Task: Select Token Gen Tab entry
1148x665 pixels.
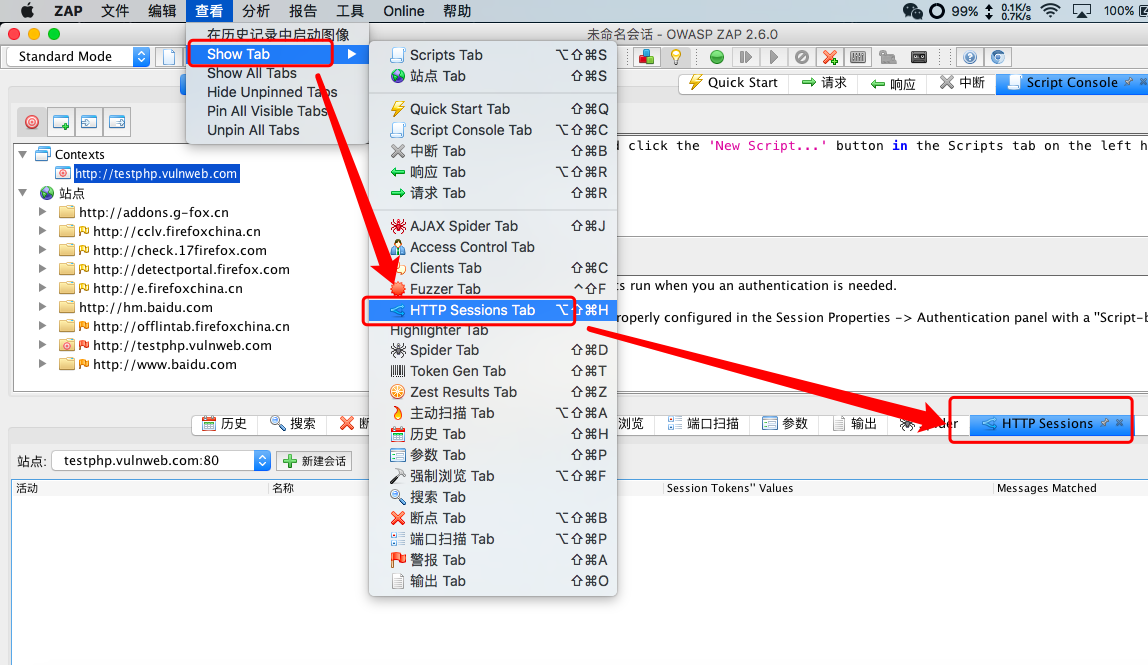Action: (x=493, y=371)
